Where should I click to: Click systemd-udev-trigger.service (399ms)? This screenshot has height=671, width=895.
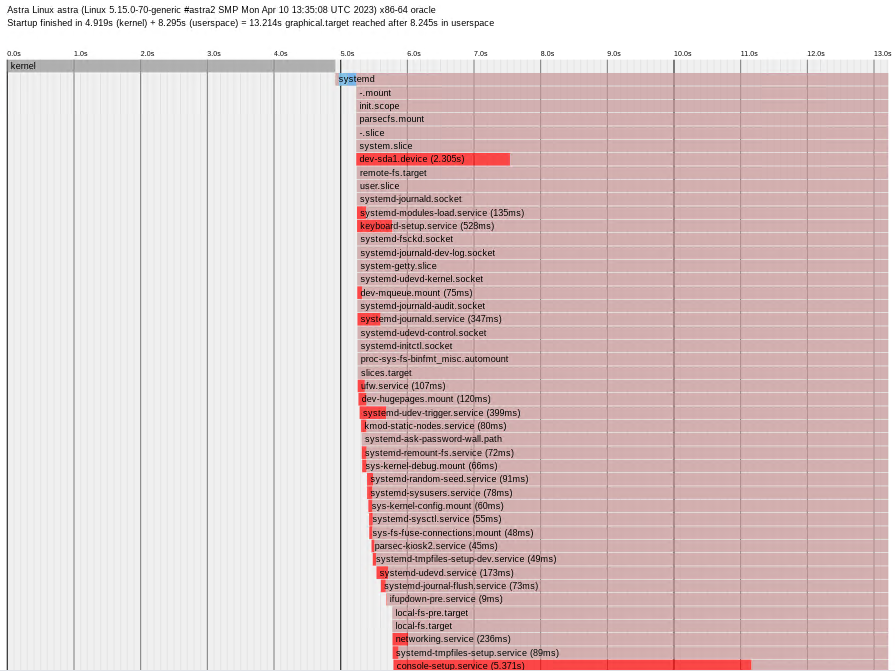click(441, 412)
